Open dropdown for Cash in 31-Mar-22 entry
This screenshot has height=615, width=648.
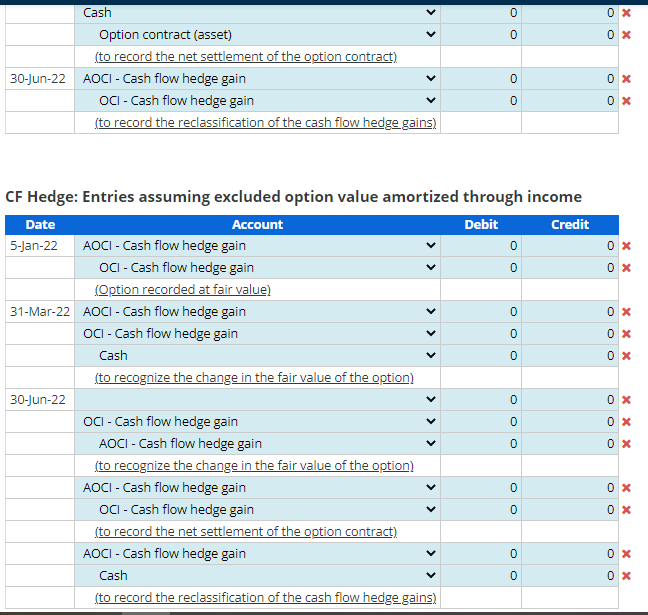[257, 356]
